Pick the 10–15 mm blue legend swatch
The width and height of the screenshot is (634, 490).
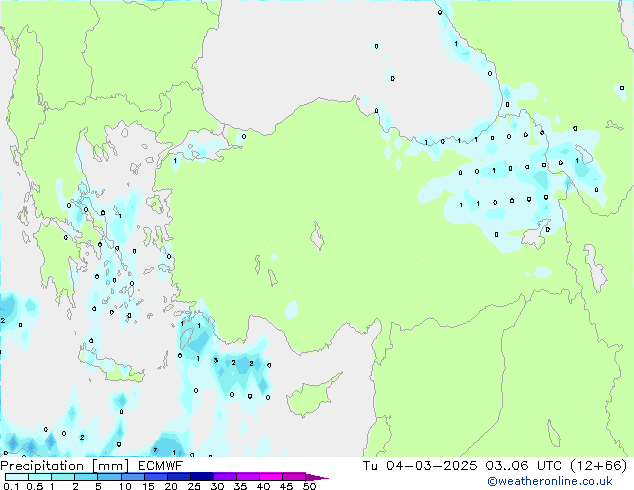click(x=132, y=477)
